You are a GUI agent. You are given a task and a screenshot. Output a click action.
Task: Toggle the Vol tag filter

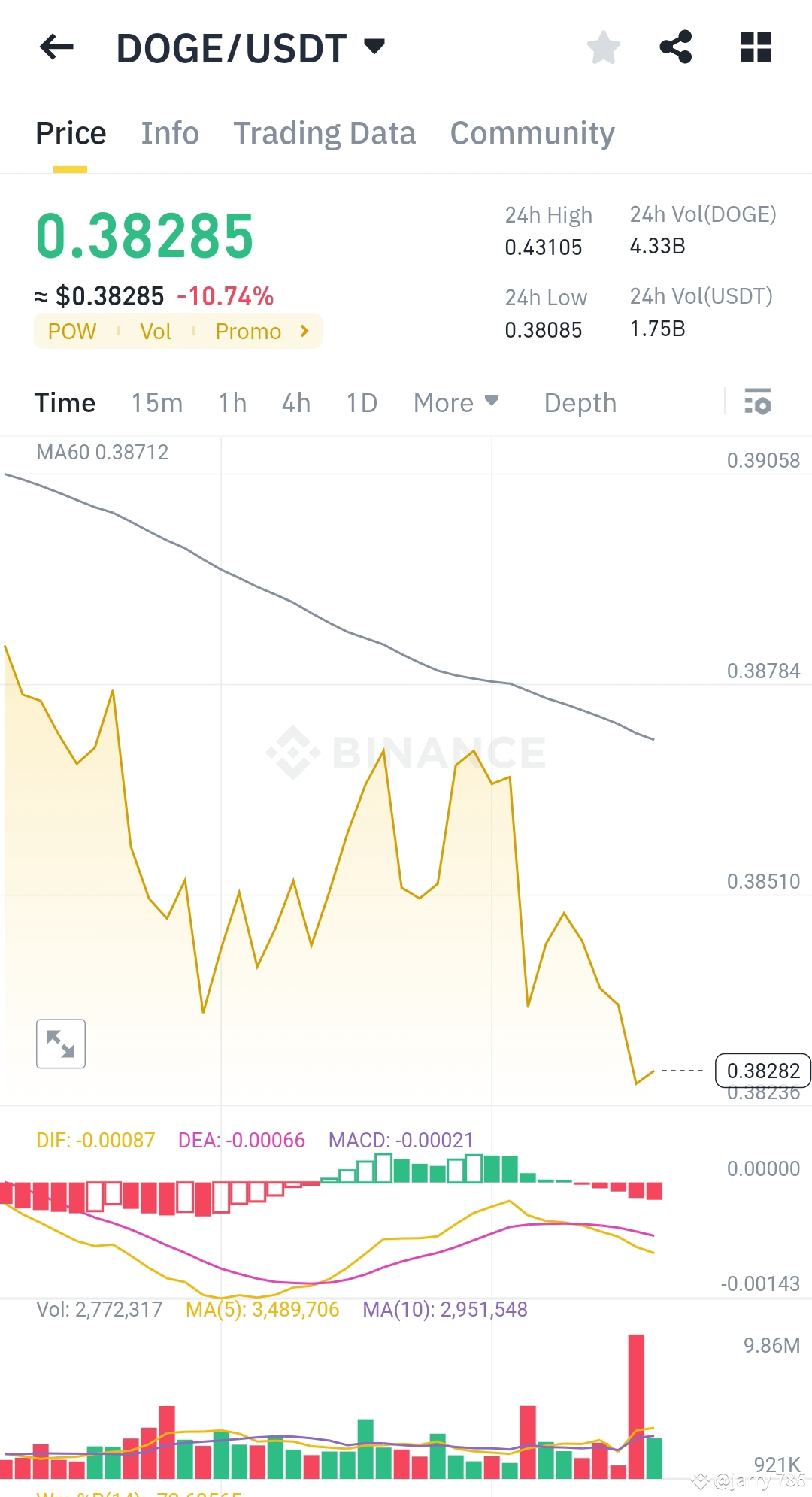[x=156, y=331]
